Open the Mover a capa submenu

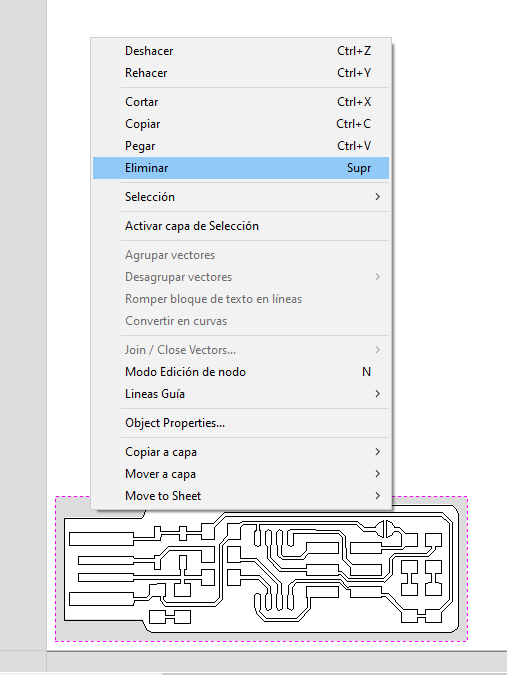(x=241, y=474)
